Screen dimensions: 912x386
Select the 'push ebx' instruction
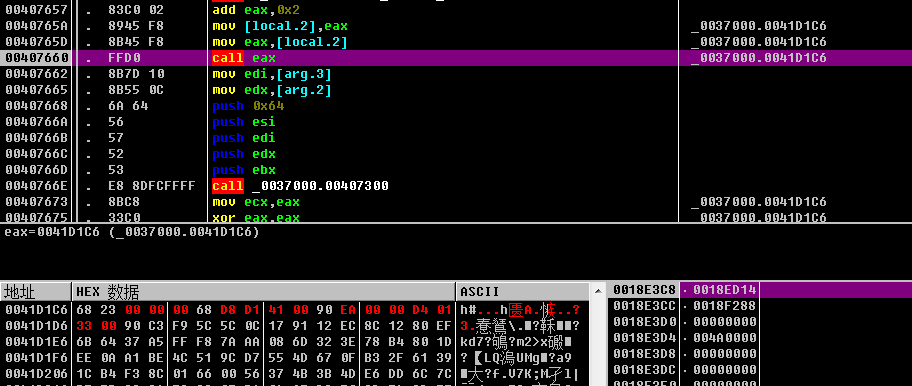coord(244,170)
